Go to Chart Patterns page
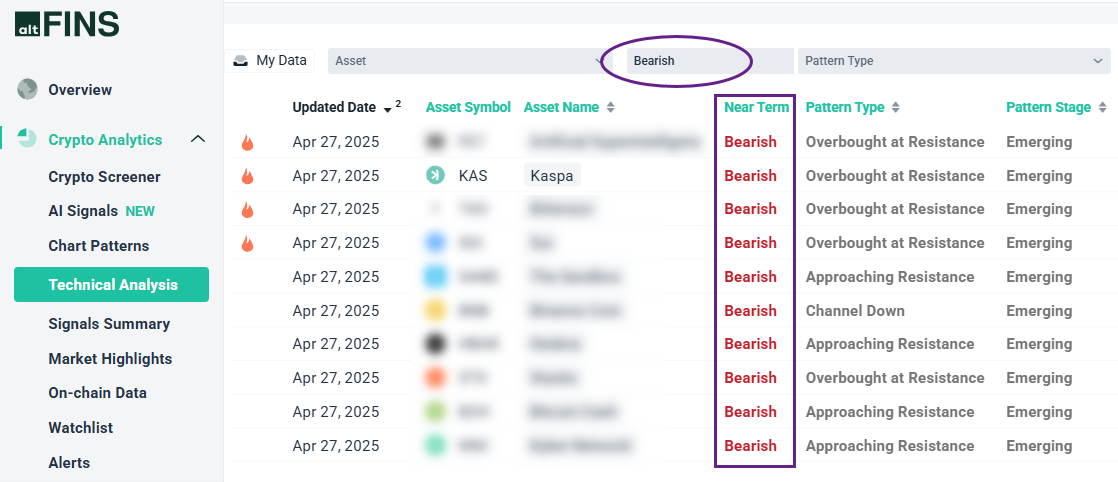The width and height of the screenshot is (1118, 482). click(98, 246)
